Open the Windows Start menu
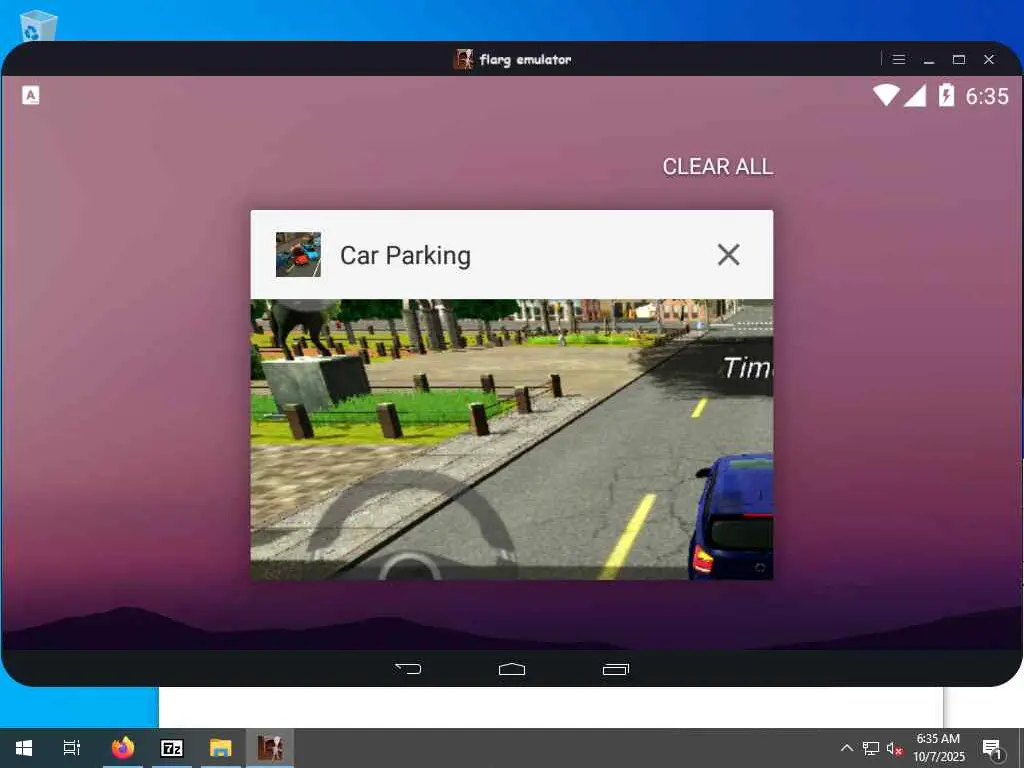This screenshot has height=768, width=1024. (x=24, y=748)
